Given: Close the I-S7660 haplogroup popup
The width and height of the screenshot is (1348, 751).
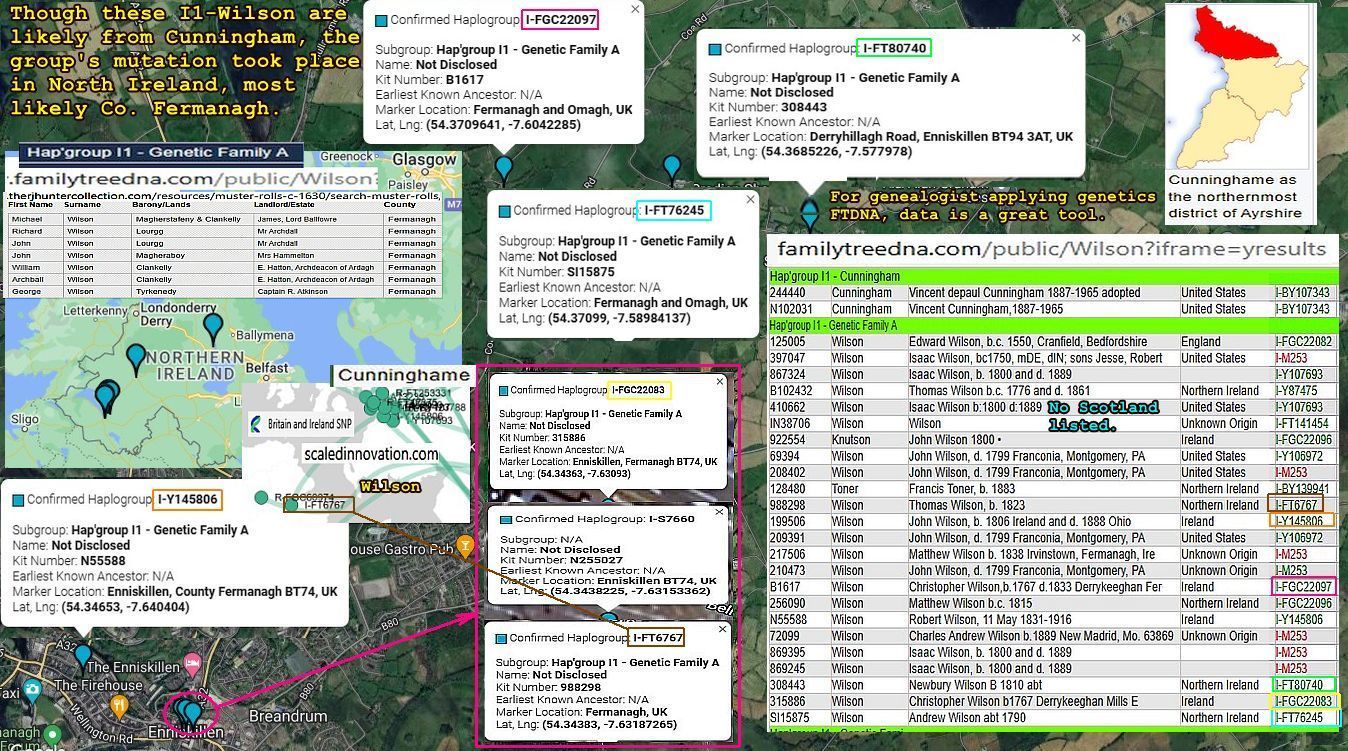Looking at the screenshot, I should pyautogui.click(x=718, y=512).
